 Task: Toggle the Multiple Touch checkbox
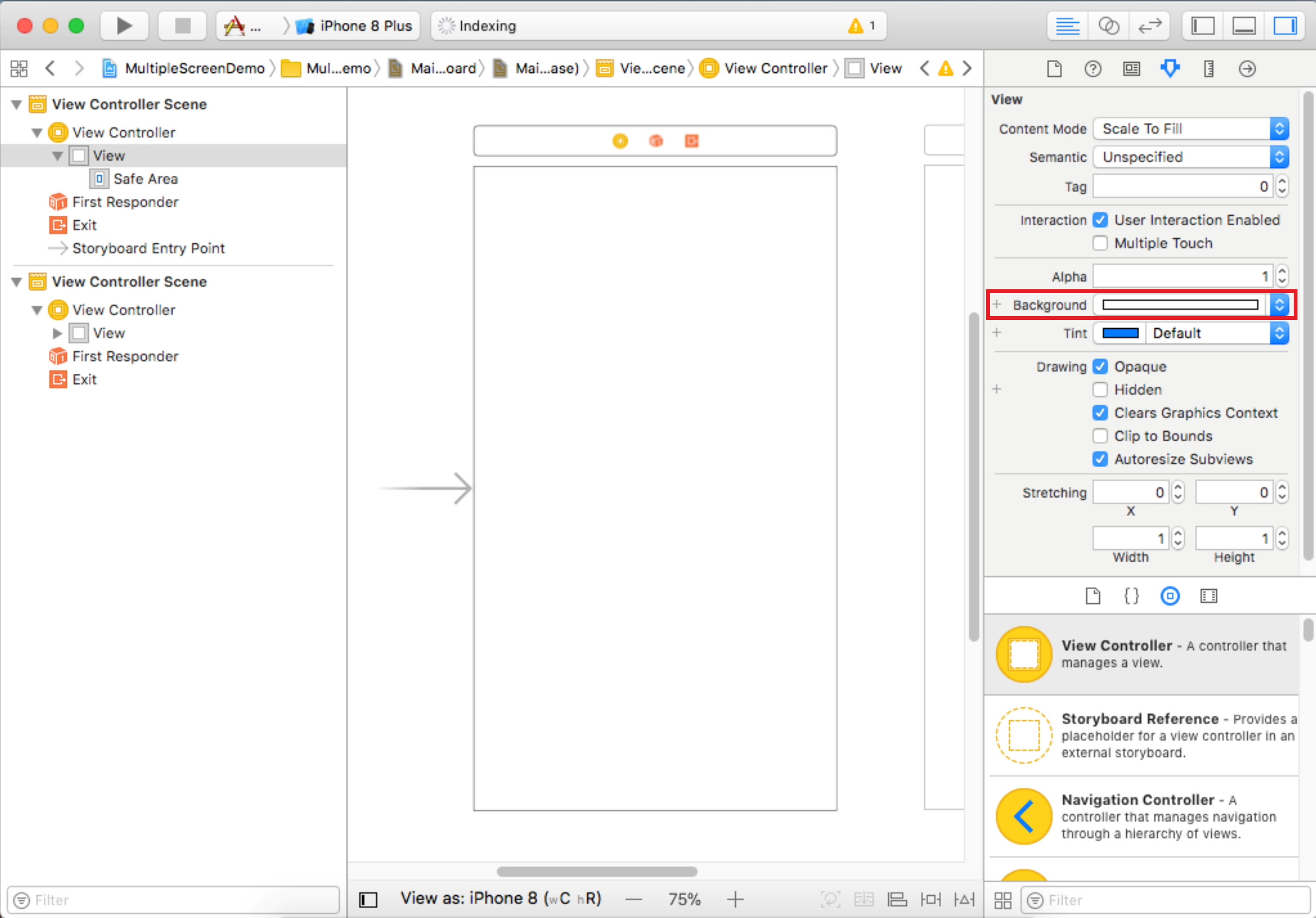[1099, 243]
